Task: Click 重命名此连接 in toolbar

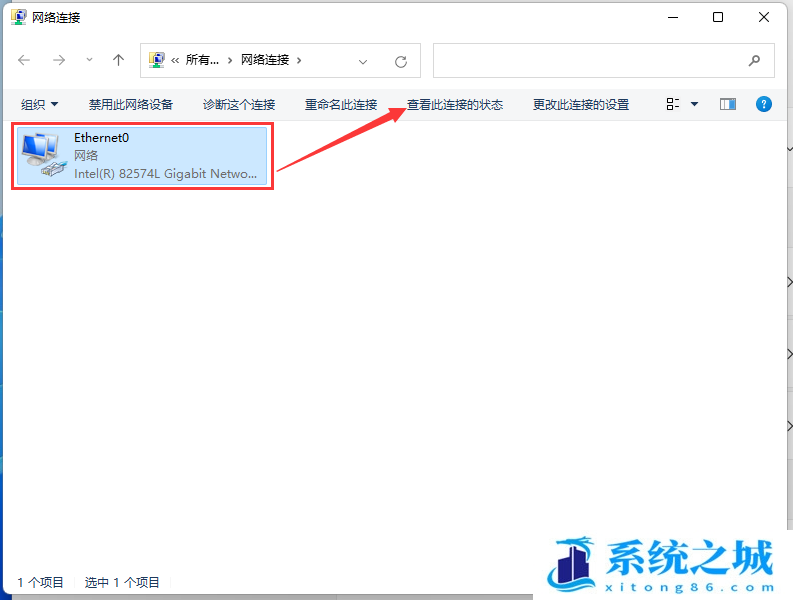Action: pyautogui.click(x=341, y=104)
